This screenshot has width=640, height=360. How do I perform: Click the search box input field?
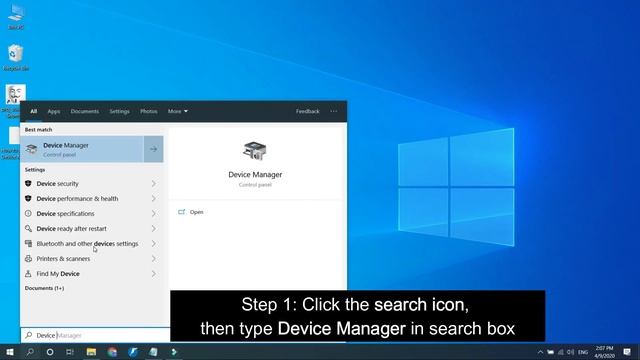tap(96, 335)
